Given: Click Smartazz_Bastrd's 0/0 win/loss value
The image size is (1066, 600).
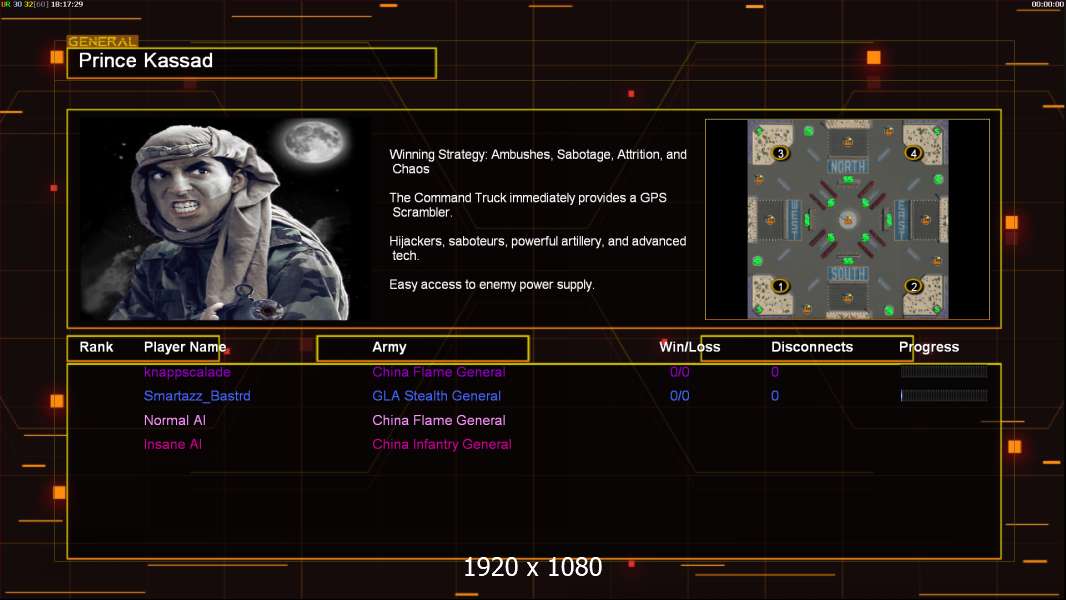Looking at the screenshot, I should [x=680, y=395].
